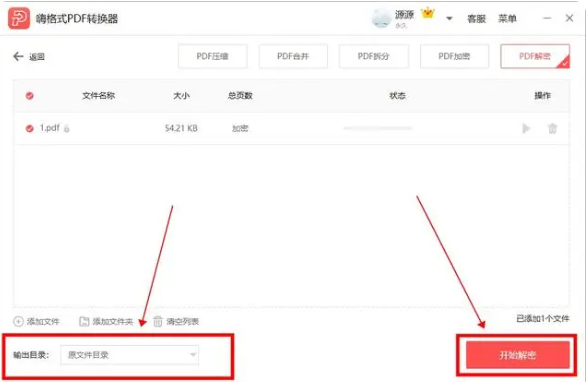Click the 添加文件 link text
This screenshot has height=382, width=586.
(x=43, y=321)
